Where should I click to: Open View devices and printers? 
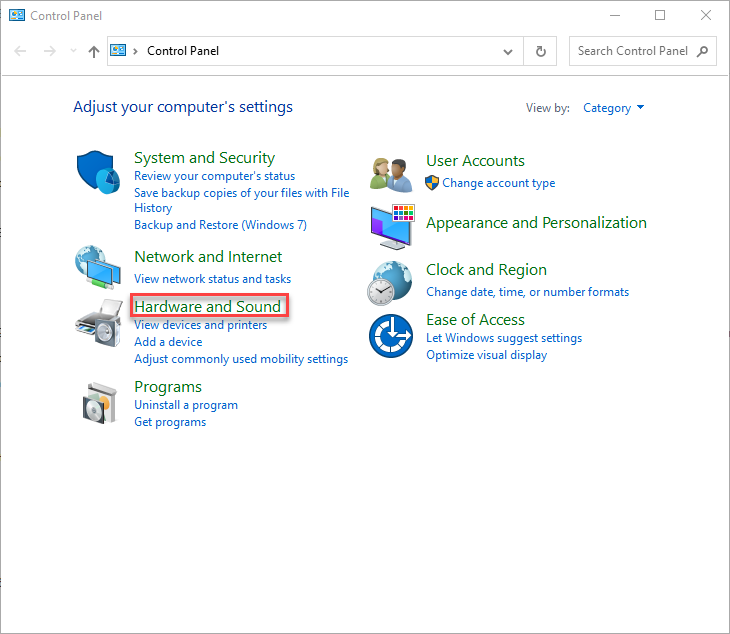click(201, 325)
